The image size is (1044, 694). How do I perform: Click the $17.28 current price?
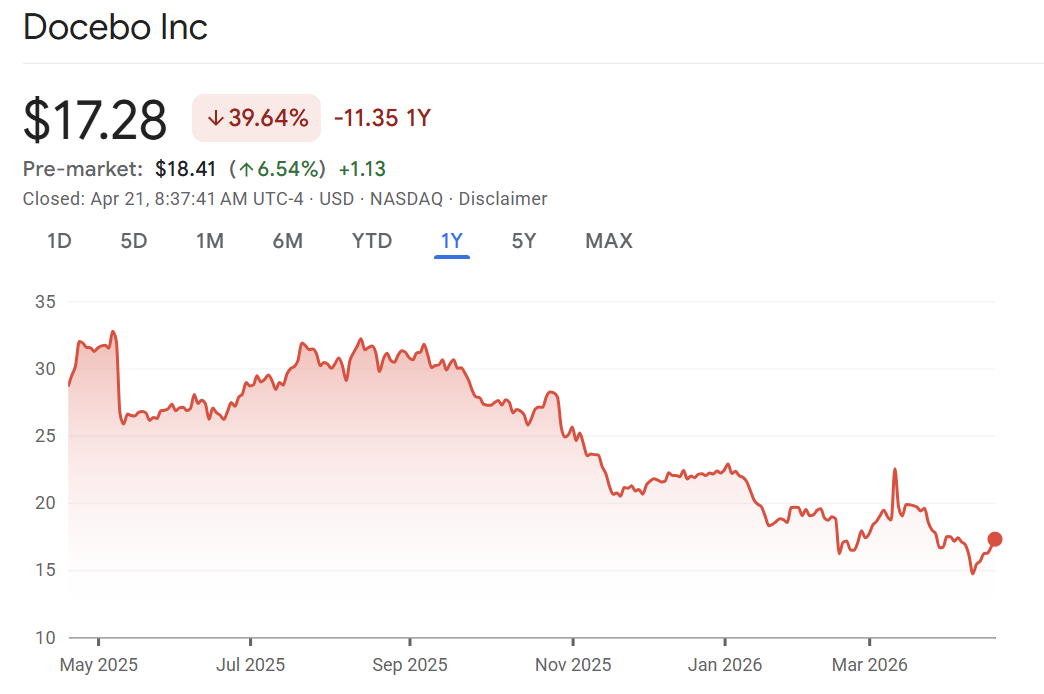[x=95, y=120]
